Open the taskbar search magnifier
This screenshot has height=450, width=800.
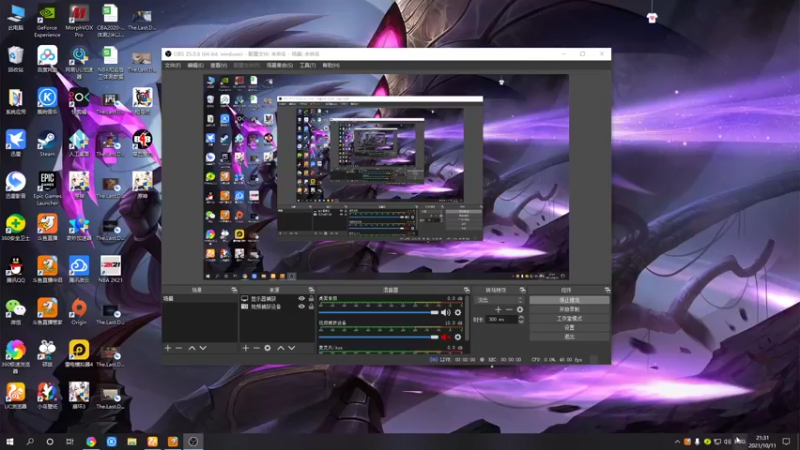30,442
